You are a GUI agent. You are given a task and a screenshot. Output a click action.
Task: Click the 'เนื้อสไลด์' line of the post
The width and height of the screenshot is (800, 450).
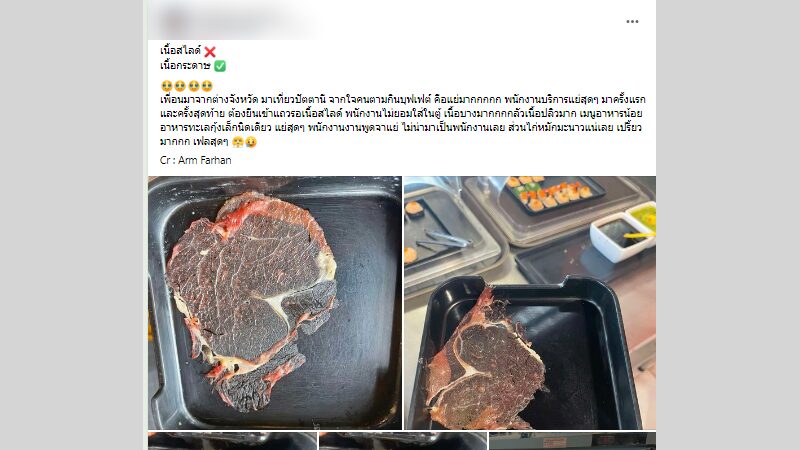coord(181,51)
